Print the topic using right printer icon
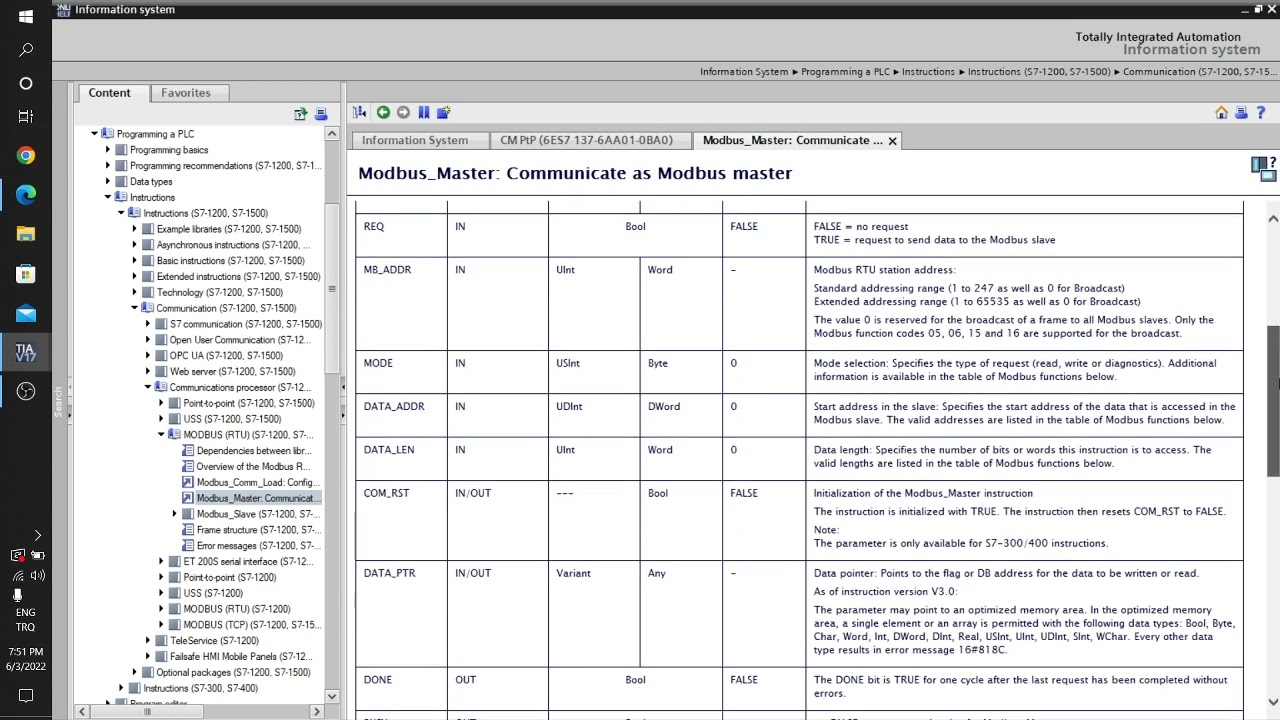The width and height of the screenshot is (1280, 720). pos(1241,113)
